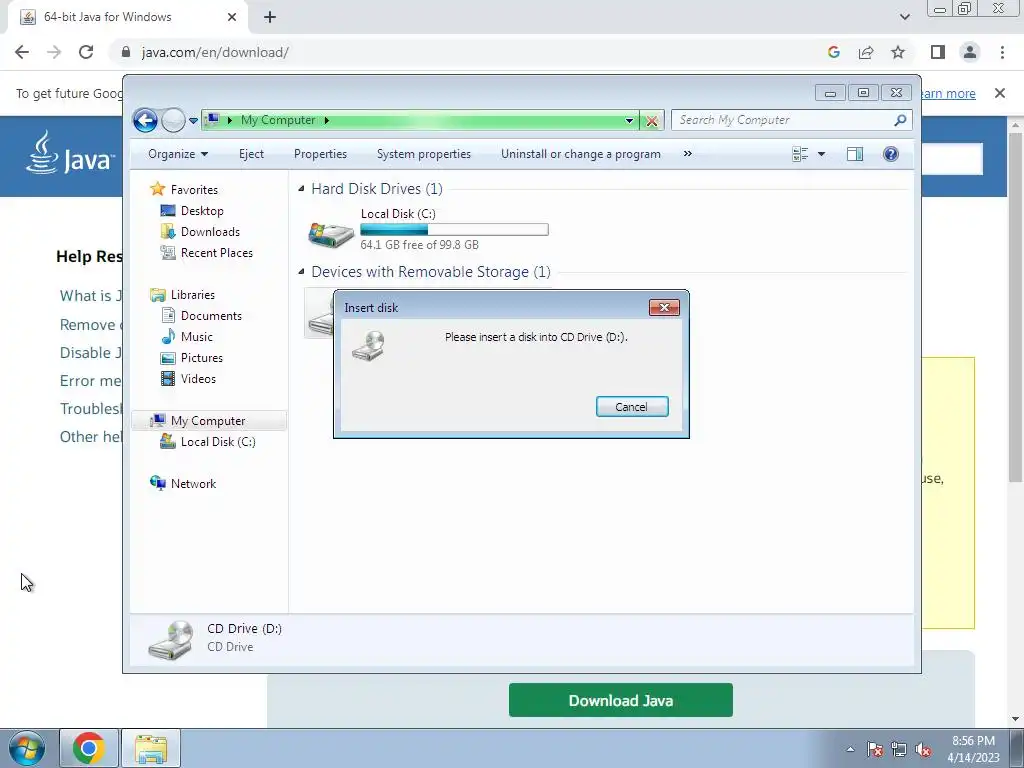Bookmark this page with star icon
Viewport: 1024px width, 768px height.
click(x=898, y=52)
